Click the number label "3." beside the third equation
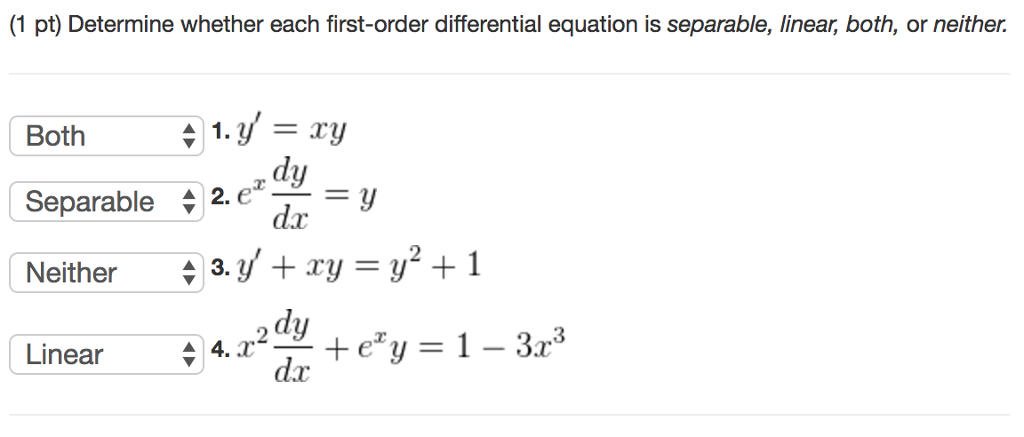Screen dimensions: 1024x437 click(220, 269)
